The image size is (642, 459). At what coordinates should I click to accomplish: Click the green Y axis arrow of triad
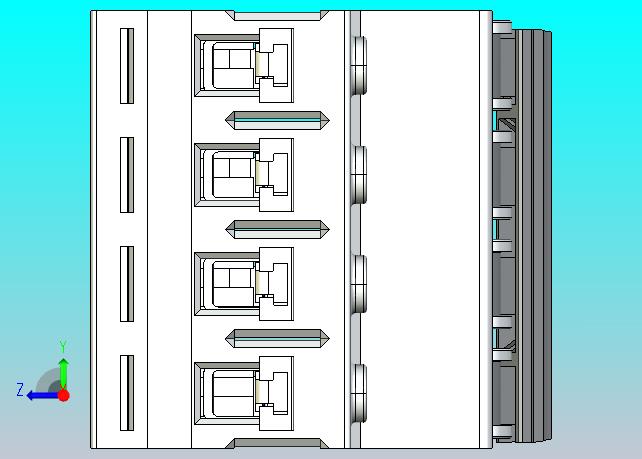tap(63, 372)
